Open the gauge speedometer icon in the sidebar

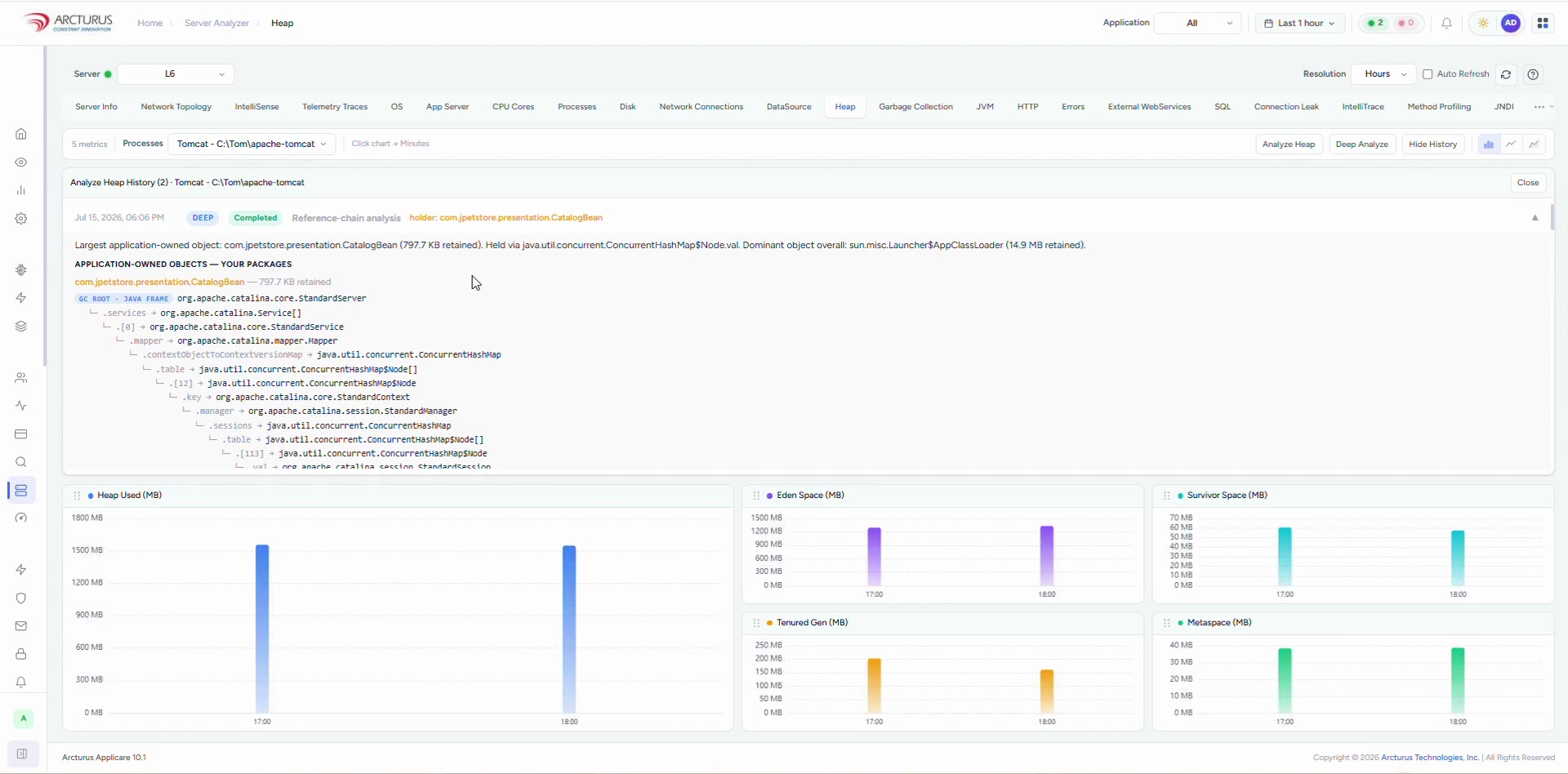[21, 518]
